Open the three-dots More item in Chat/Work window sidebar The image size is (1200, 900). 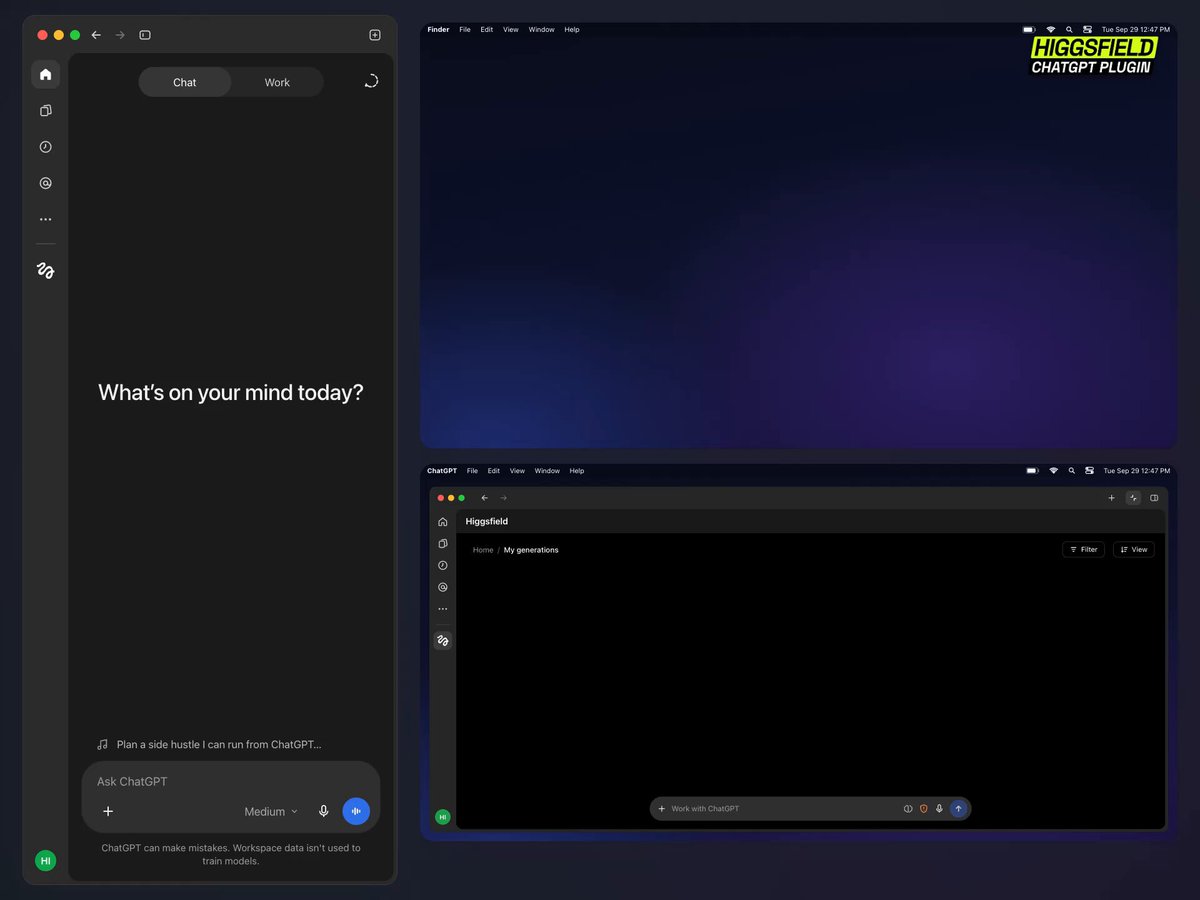(x=45, y=219)
